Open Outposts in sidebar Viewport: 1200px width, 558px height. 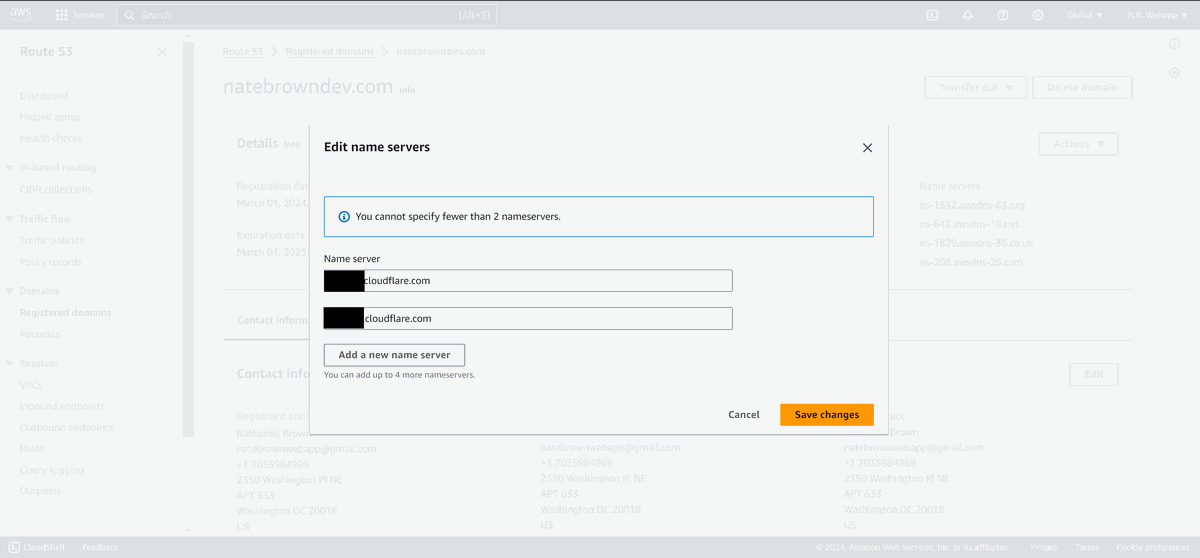tap(41, 491)
